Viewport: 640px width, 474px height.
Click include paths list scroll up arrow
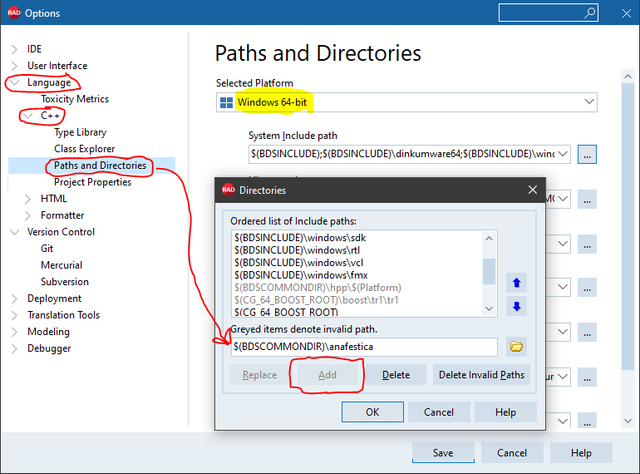(489, 238)
